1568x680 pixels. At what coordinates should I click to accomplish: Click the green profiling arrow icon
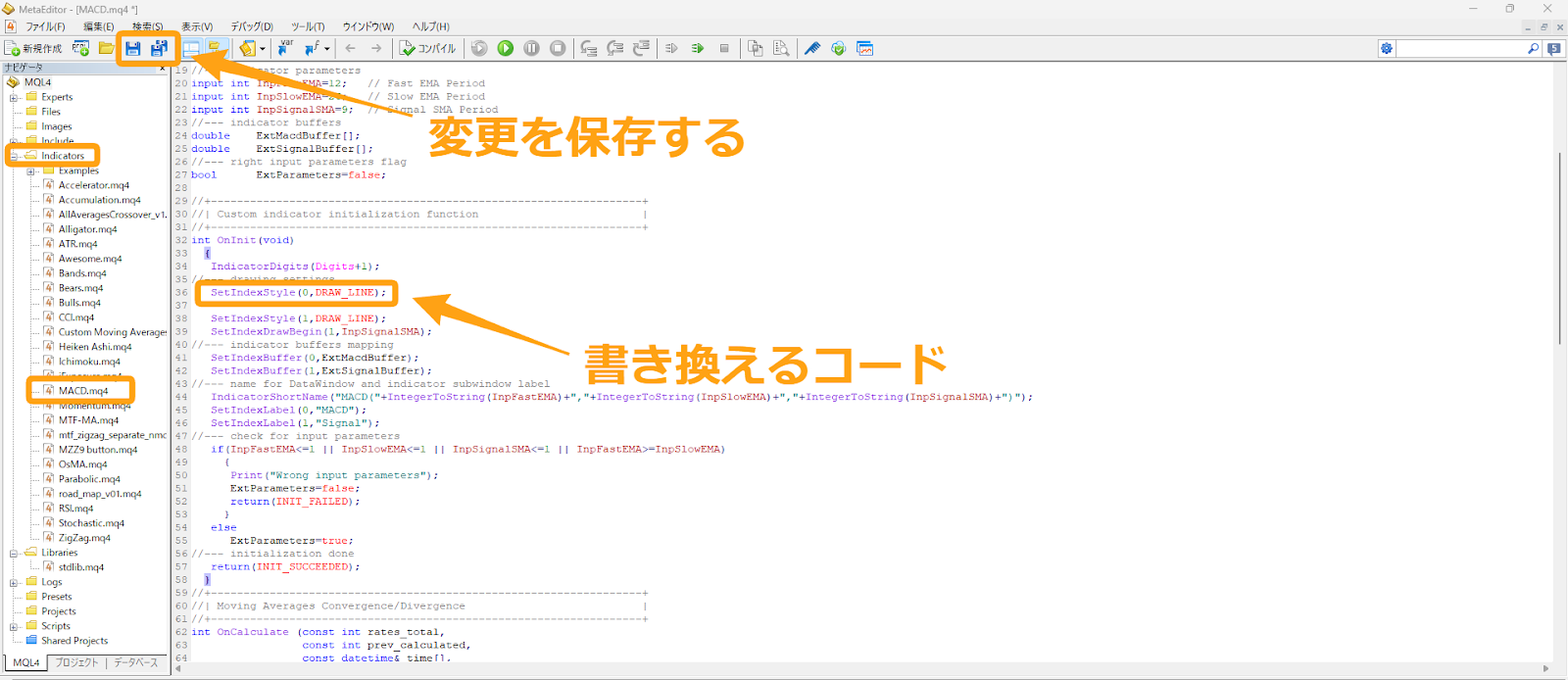698,48
